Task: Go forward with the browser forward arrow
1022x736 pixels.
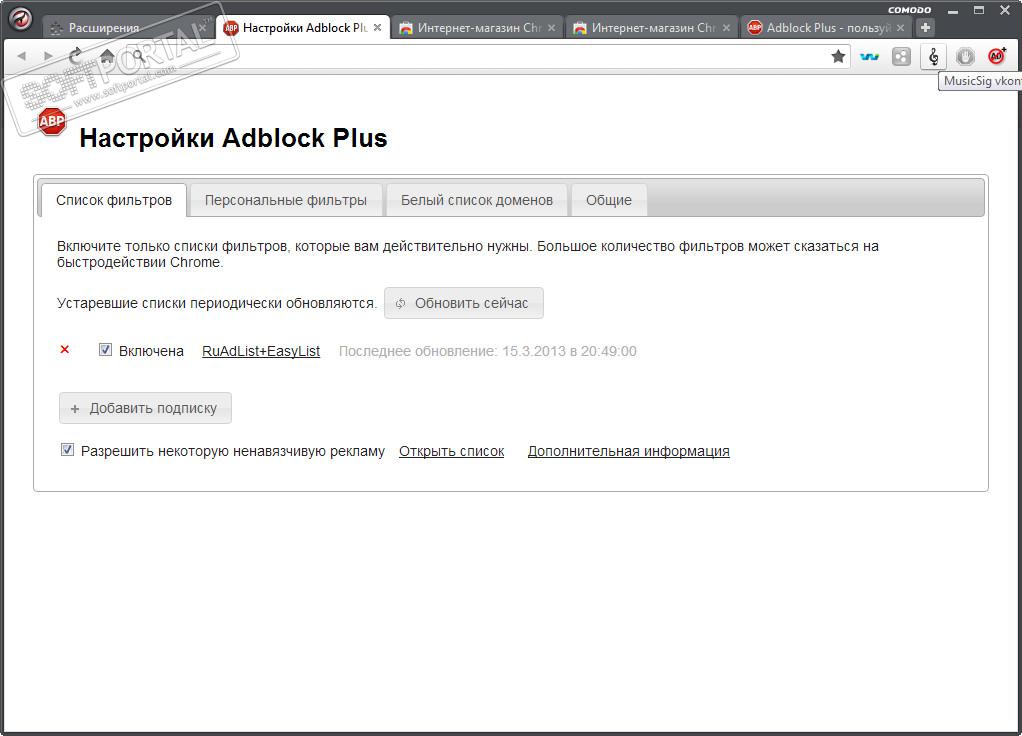Action: click(48, 56)
